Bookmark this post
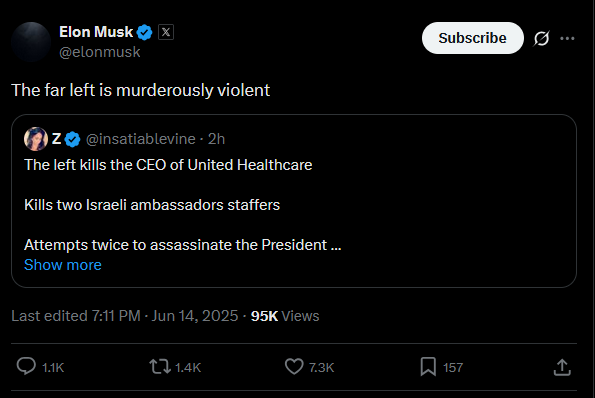 point(428,367)
